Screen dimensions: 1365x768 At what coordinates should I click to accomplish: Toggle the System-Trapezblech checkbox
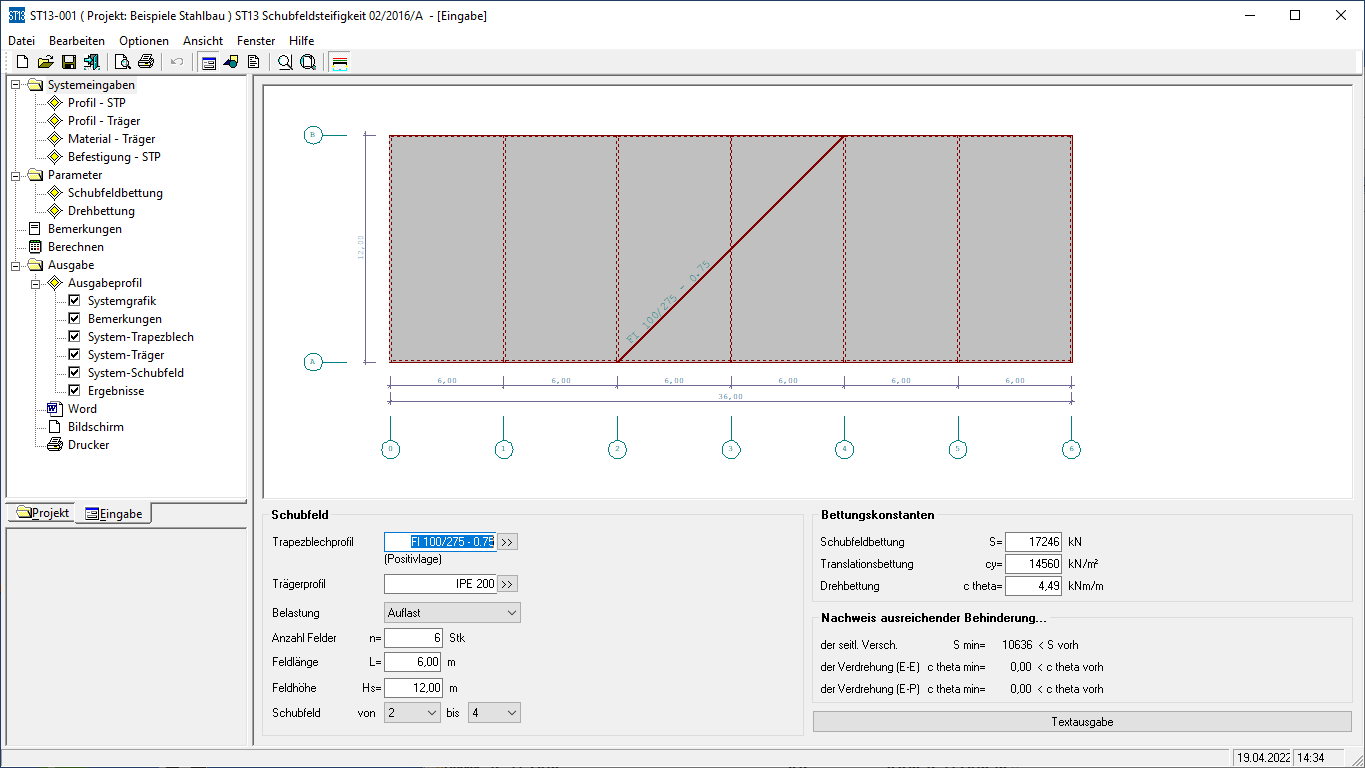[x=74, y=337]
